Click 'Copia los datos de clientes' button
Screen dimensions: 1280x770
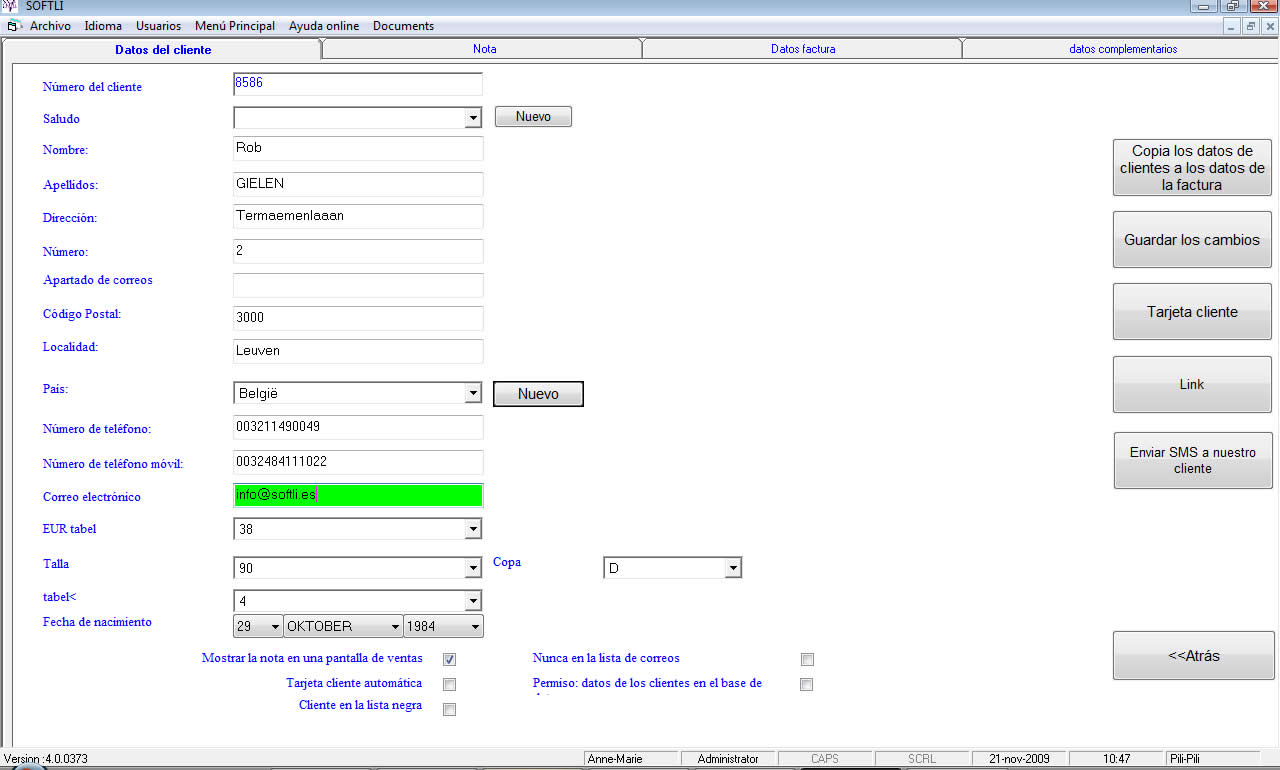coord(1192,167)
